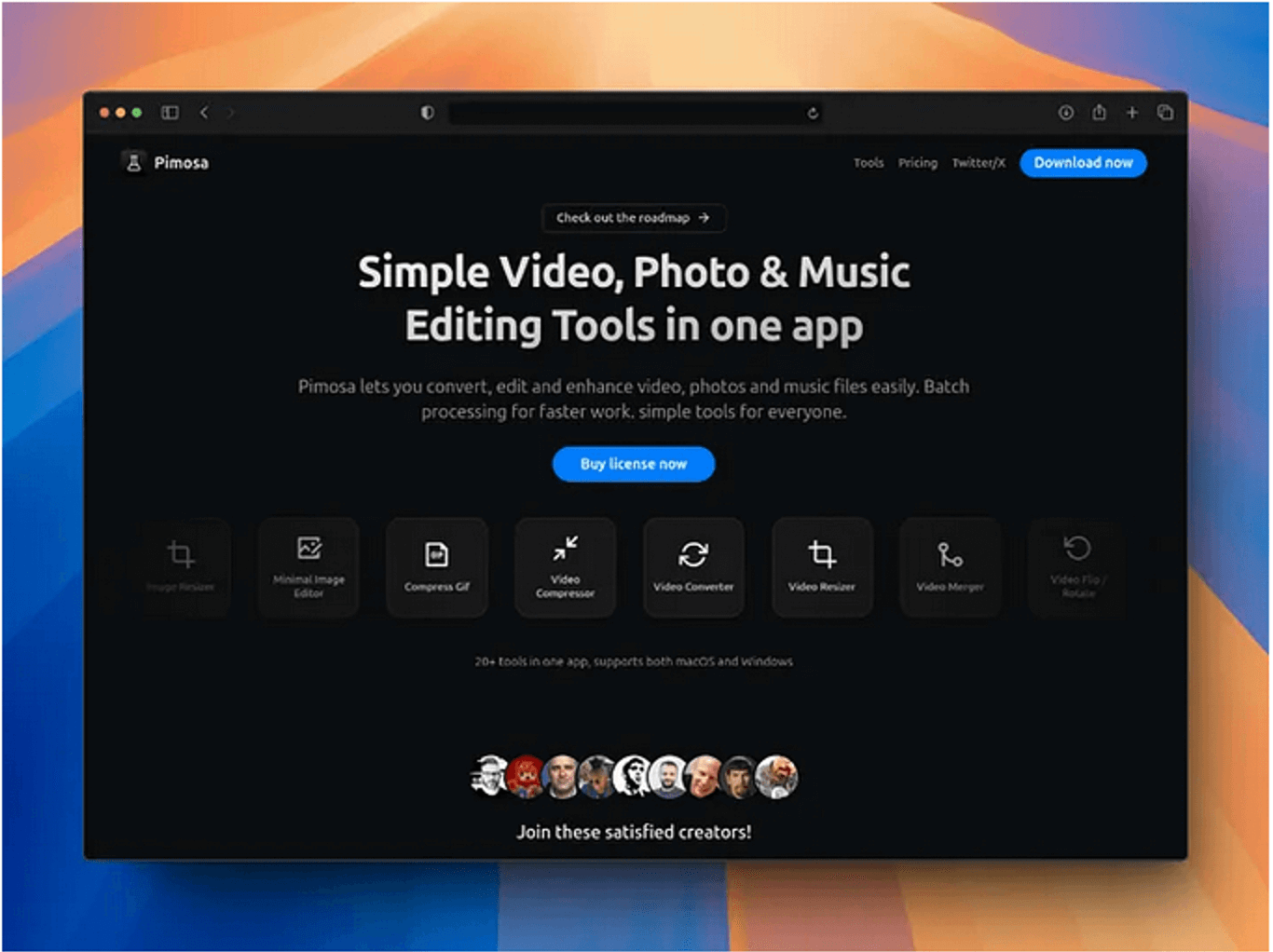Image resolution: width=1273 pixels, height=952 pixels.
Task: Show the tab overview icon
Action: click(x=1165, y=113)
